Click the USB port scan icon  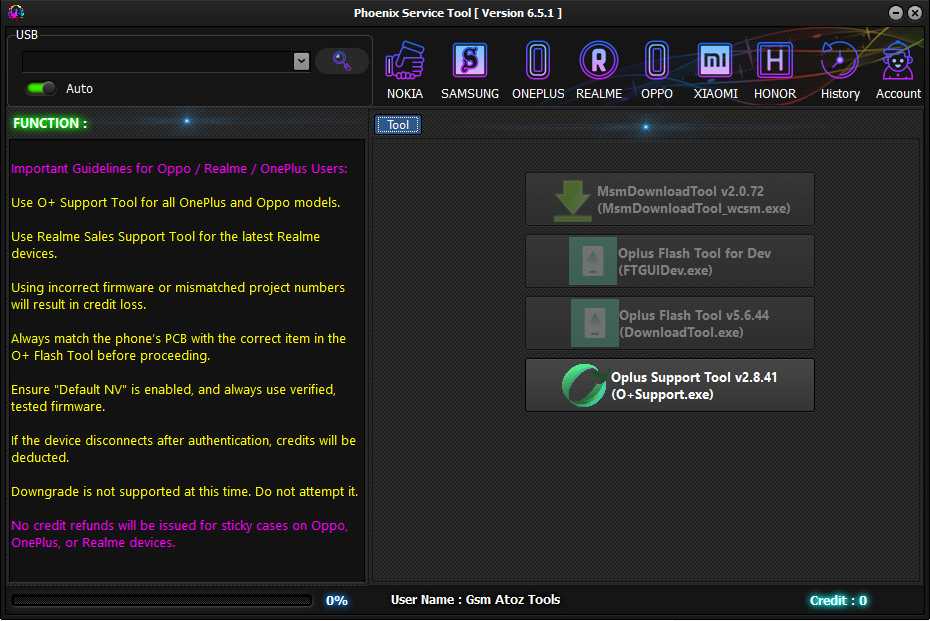[342, 61]
